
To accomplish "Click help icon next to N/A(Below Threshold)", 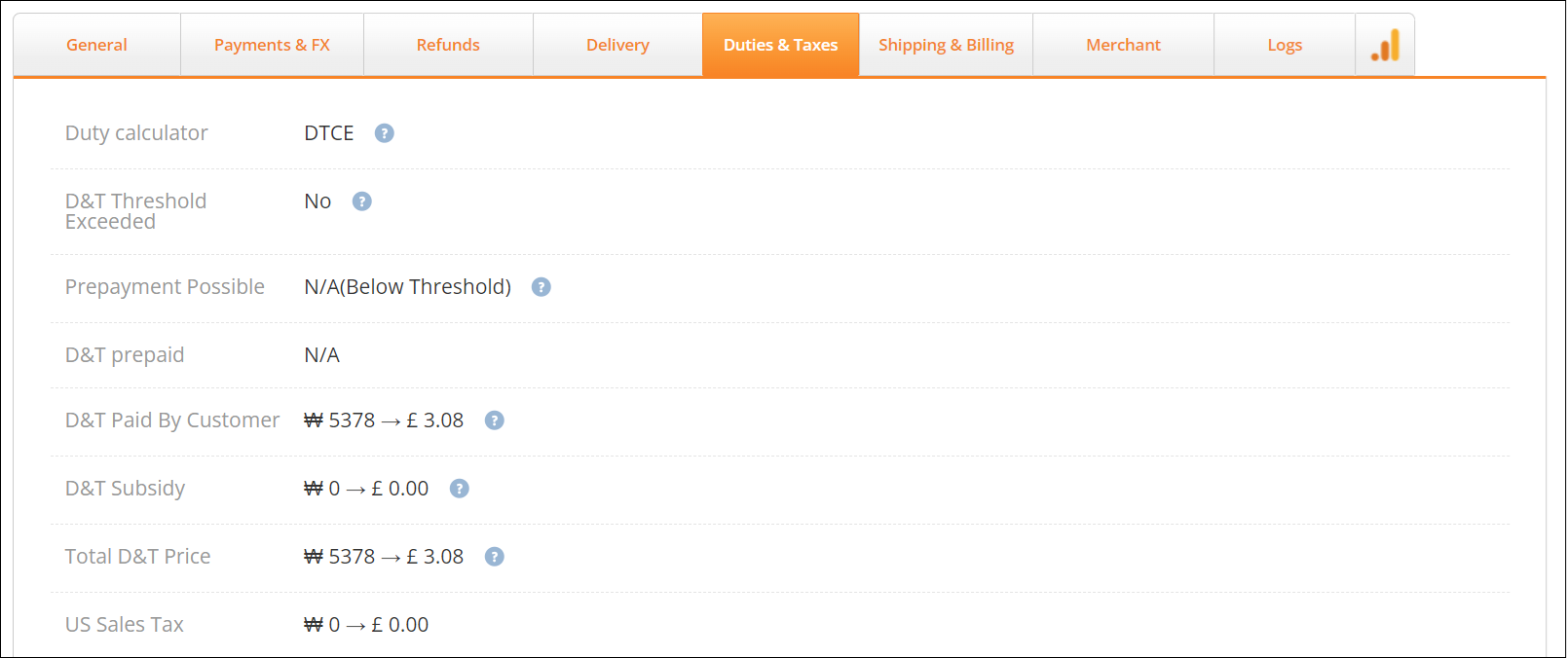I will (541, 287).
